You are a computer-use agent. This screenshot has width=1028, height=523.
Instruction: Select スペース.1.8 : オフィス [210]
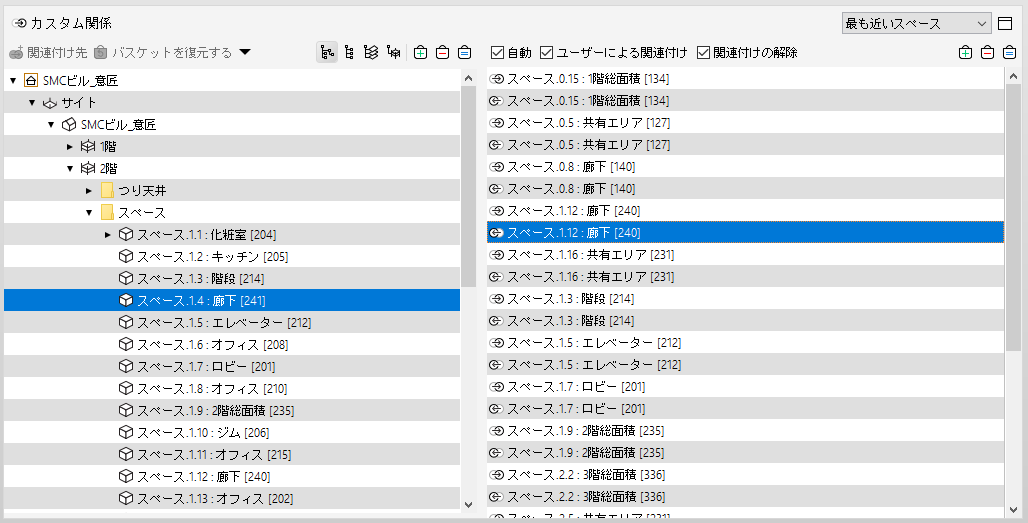[x=232, y=388]
